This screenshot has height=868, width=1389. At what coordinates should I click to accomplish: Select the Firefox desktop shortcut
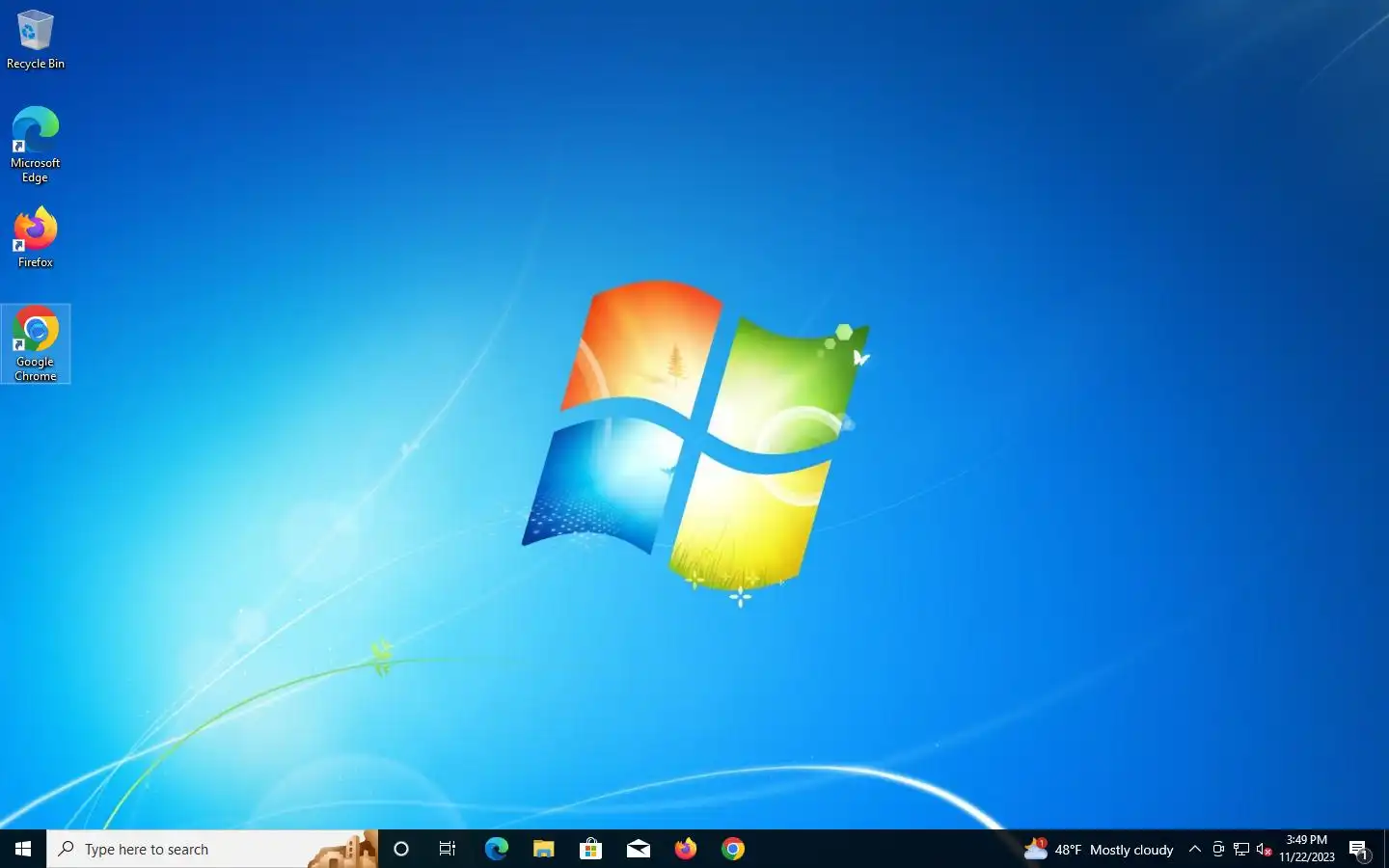click(36, 237)
